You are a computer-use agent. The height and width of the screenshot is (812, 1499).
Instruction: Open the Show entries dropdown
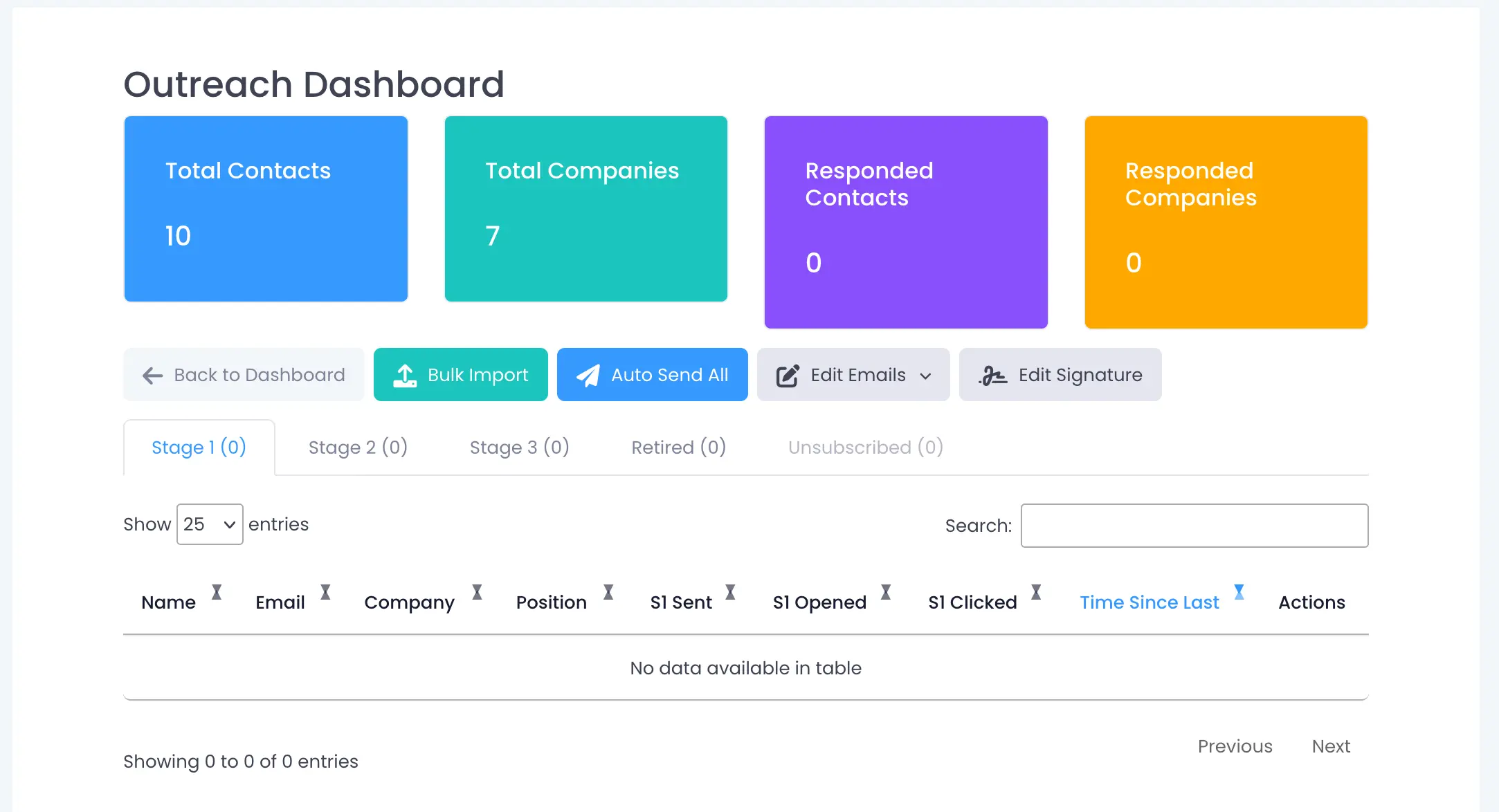(x=210, y=524)
